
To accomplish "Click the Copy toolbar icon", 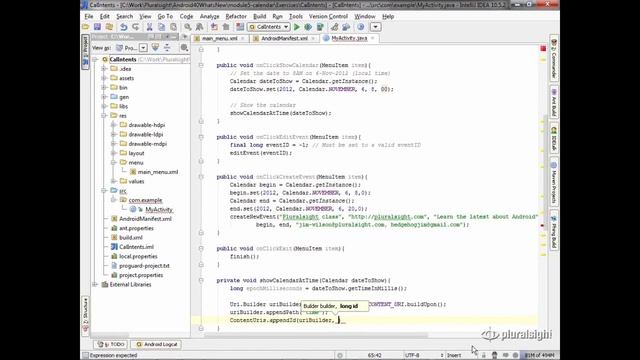I will coord(162,27).
